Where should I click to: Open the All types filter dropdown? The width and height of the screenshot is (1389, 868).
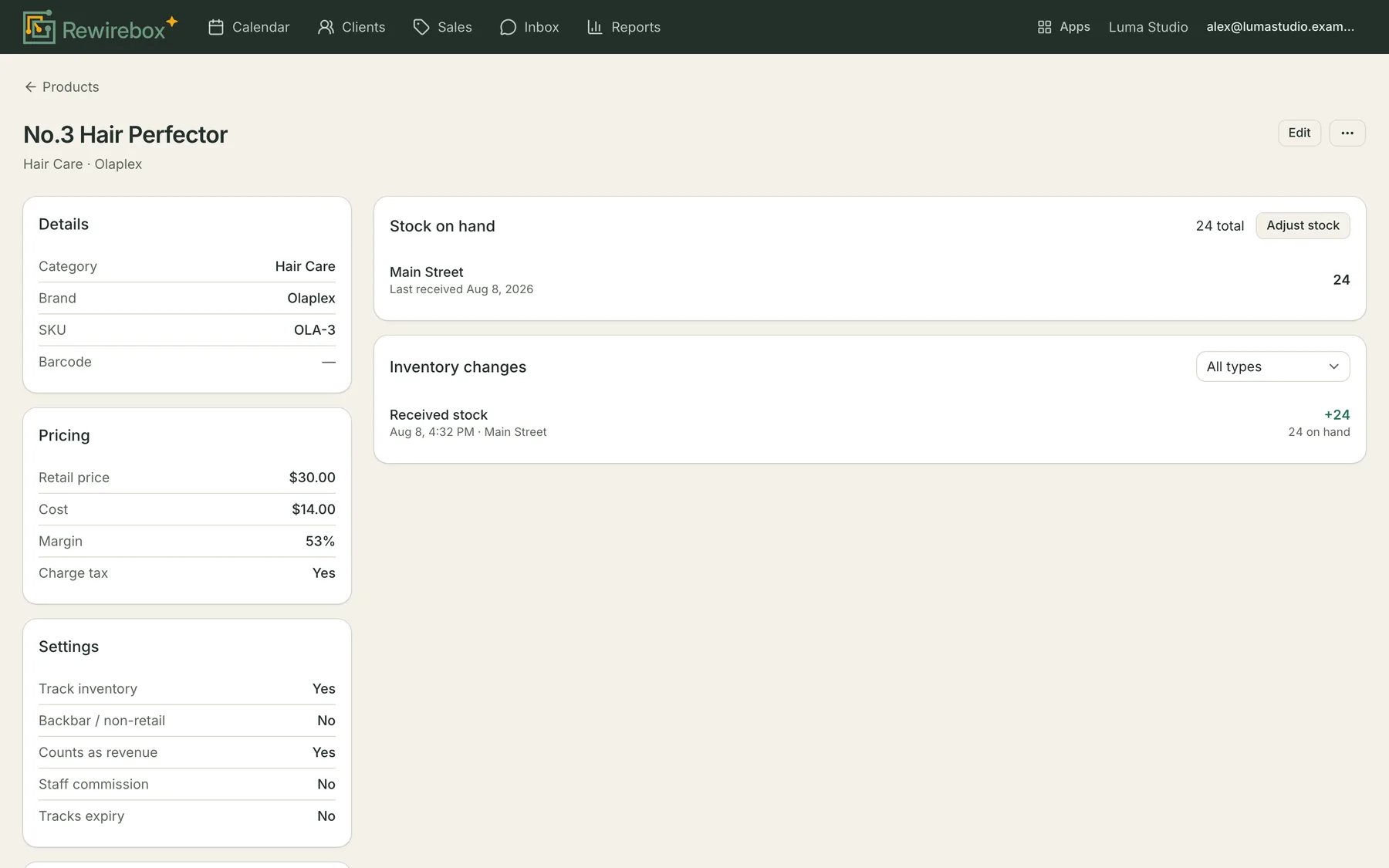pyautogui.click(x=1272, y=366)
